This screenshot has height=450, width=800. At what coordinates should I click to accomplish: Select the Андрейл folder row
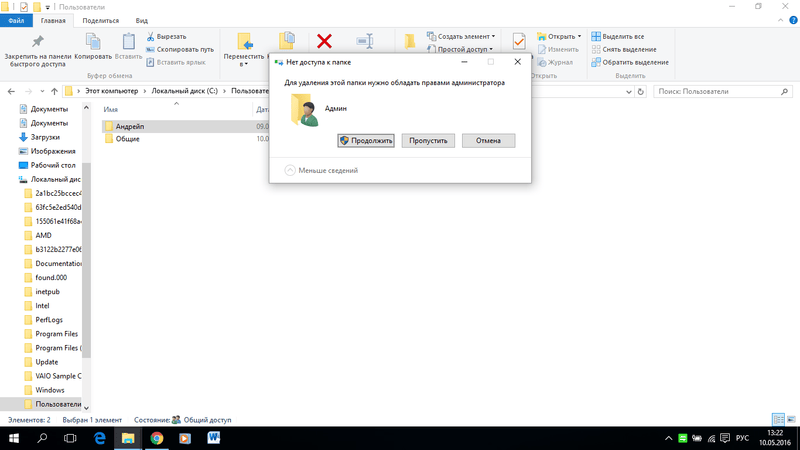[x=186, y=127]
